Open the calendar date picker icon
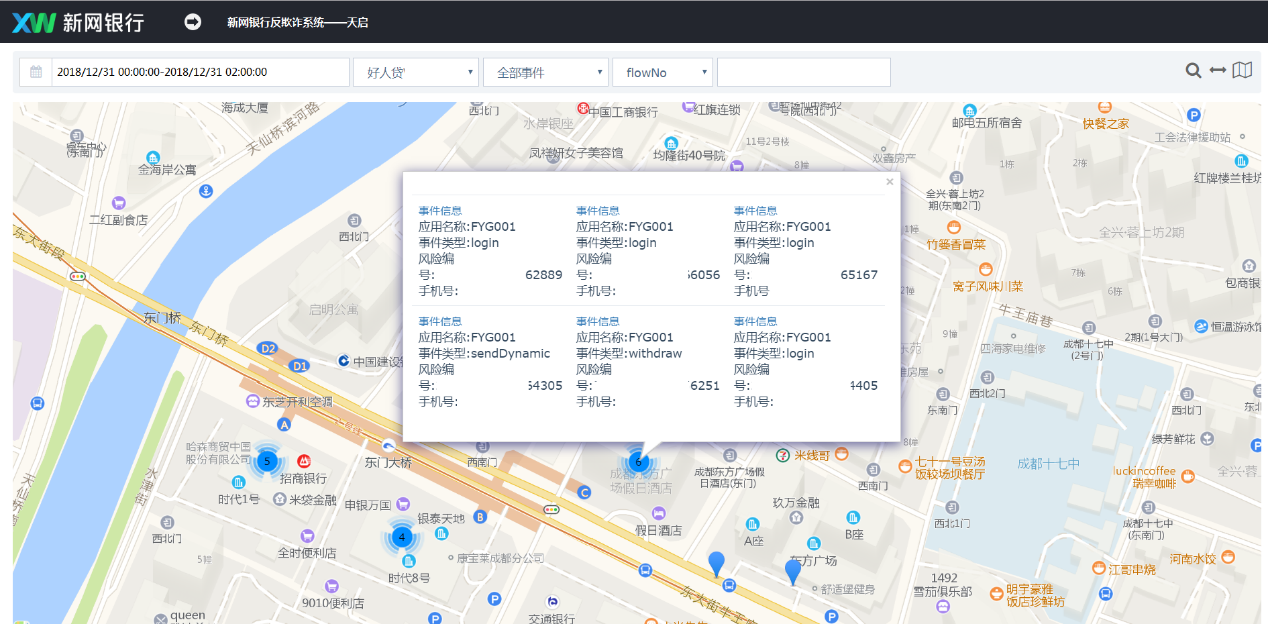The height and width of the screenshot is (624, 1268). pyautogui.click(x=36, y=72)
